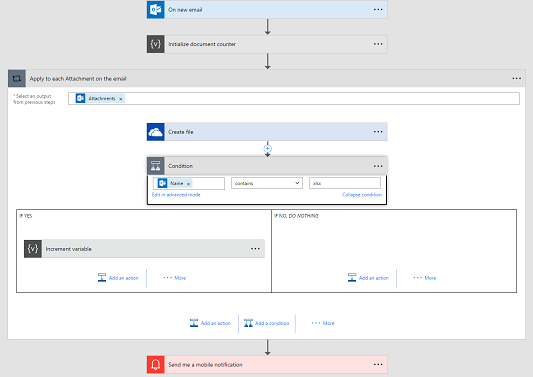Open ellipsis menu on Increment variable

pos(255,249)
